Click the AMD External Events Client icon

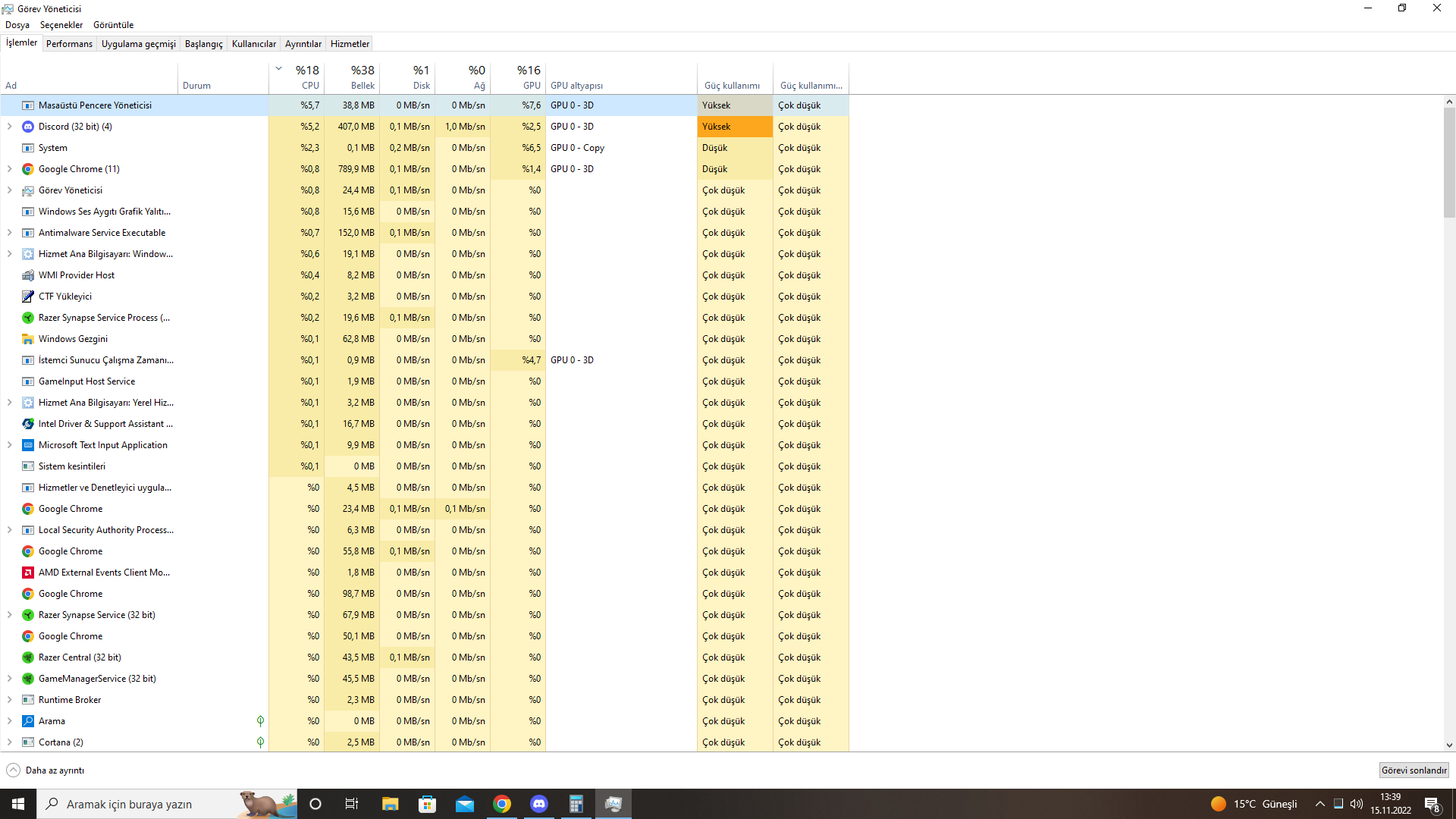coord(28,573)
